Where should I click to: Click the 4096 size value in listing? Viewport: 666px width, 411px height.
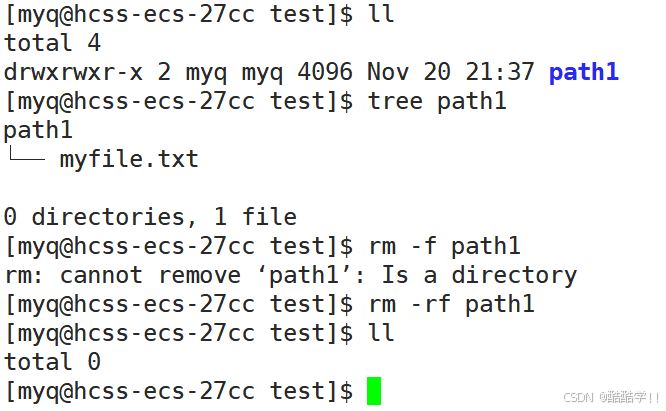325,72
